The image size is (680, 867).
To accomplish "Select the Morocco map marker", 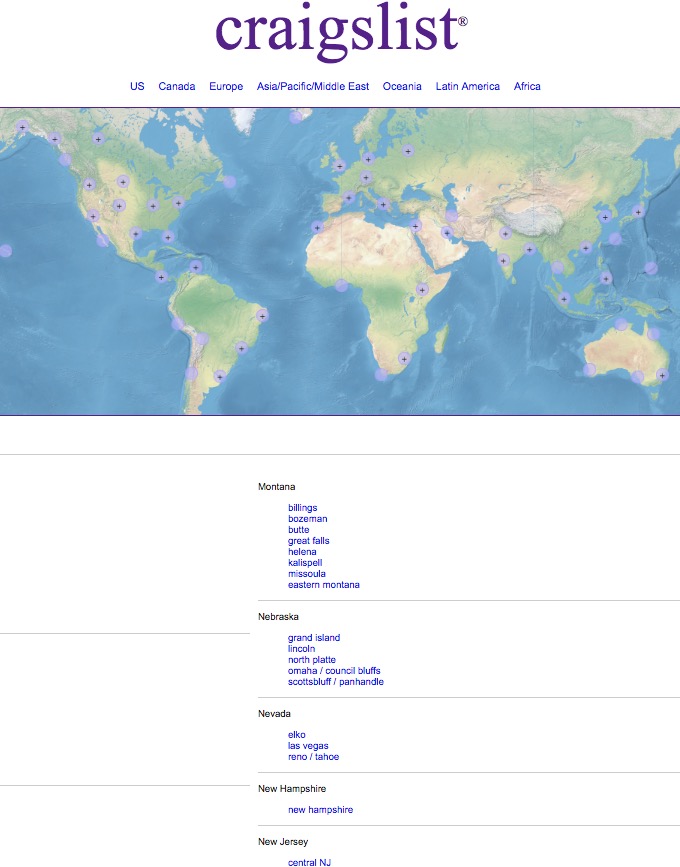I will pos(317,227).
